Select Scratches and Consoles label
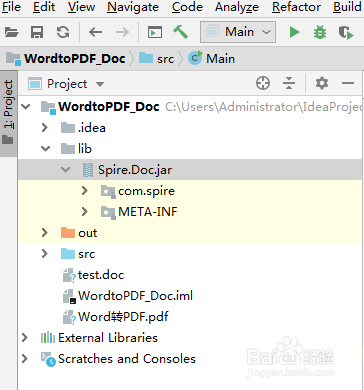Image resolution: width=364 pixels, height=390 pixels. [127, 359]
